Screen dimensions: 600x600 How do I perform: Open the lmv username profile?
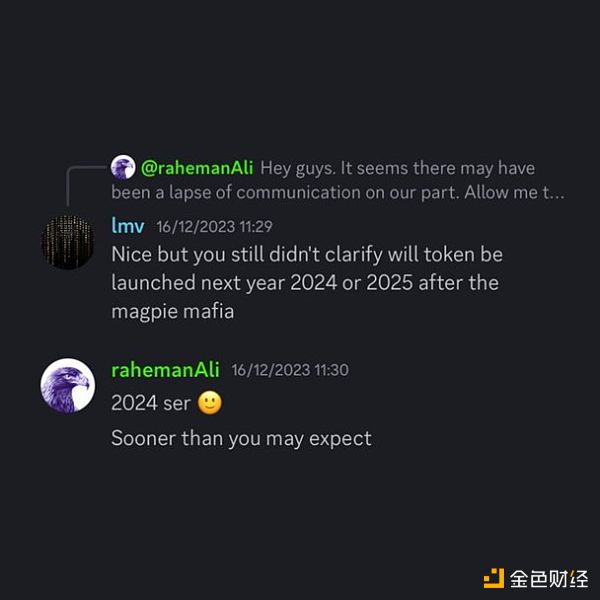pyautogui.click(x=127, y=226)
